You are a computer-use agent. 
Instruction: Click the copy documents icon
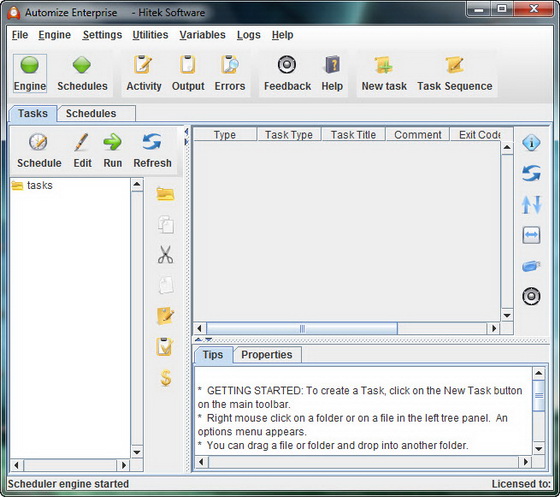[x=166, y=224]
